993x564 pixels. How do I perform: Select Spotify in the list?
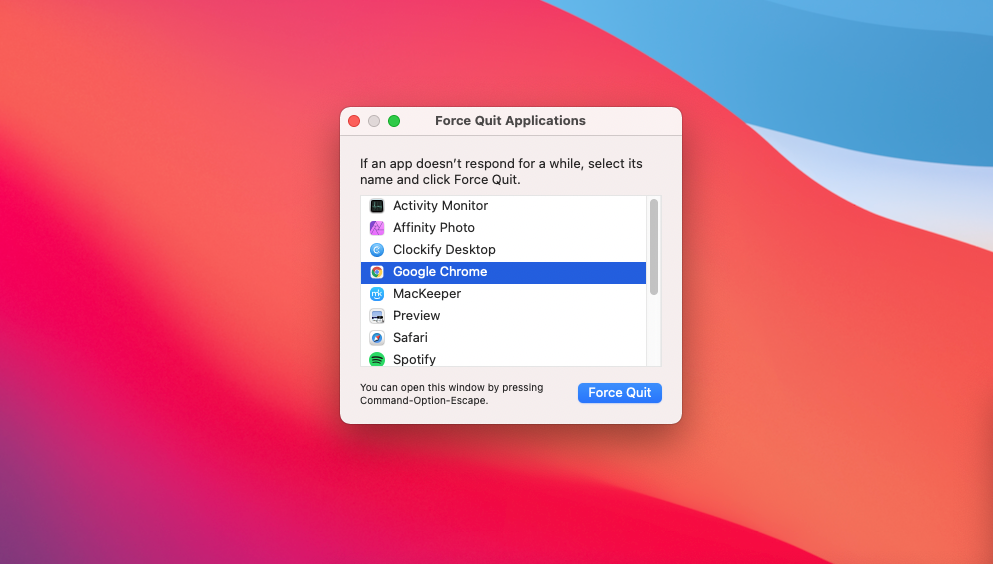503,359
